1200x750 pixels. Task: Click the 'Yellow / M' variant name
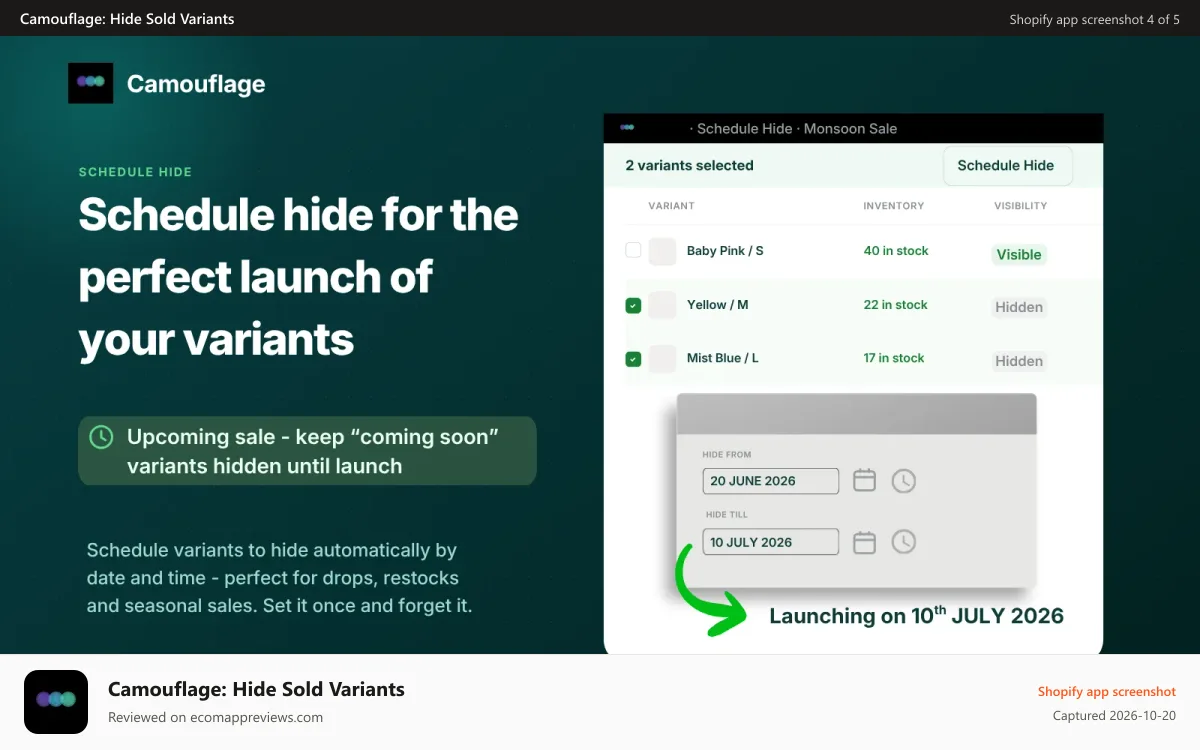pos(717,305)
